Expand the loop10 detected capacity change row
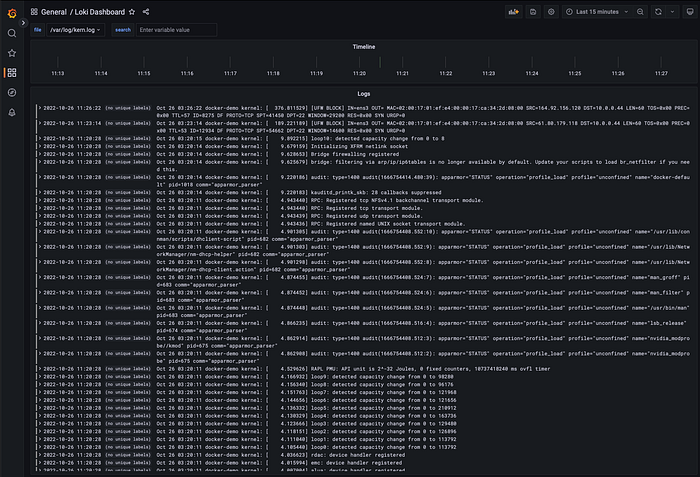700x477 pixels. pos(40,138)
